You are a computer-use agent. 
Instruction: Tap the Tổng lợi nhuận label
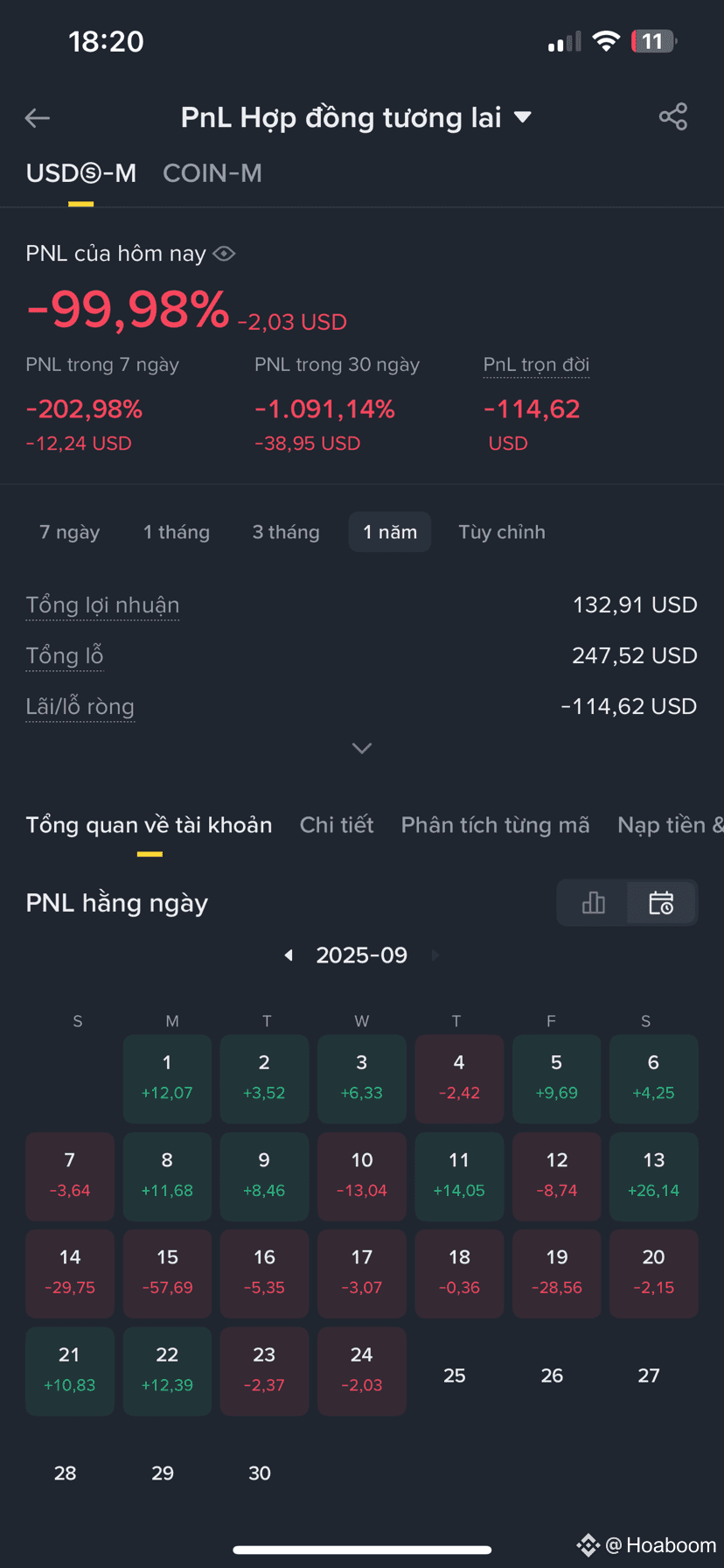point(102,605)
